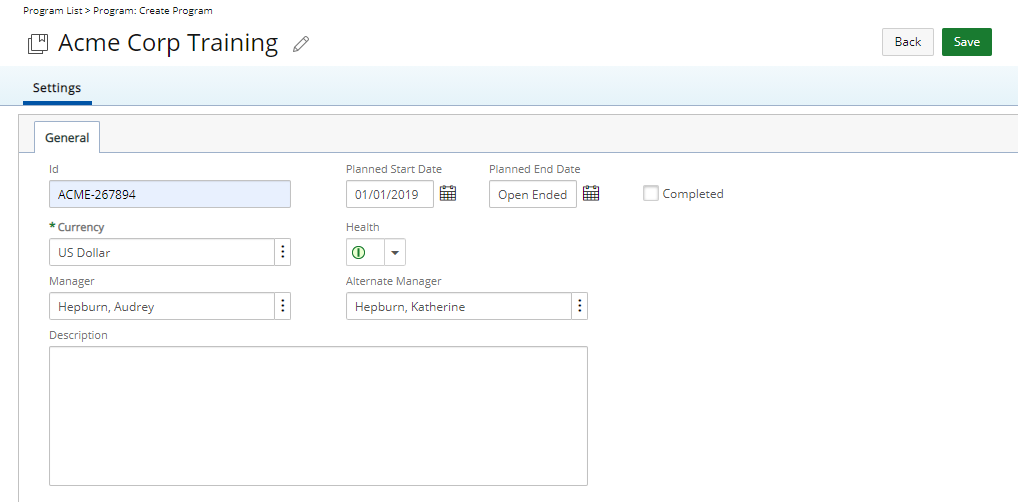Click the Alternate Manager three-dot lookup icon
Image resolution: width=1018 pixels, height=502 pixels.
tap(580, 306)
